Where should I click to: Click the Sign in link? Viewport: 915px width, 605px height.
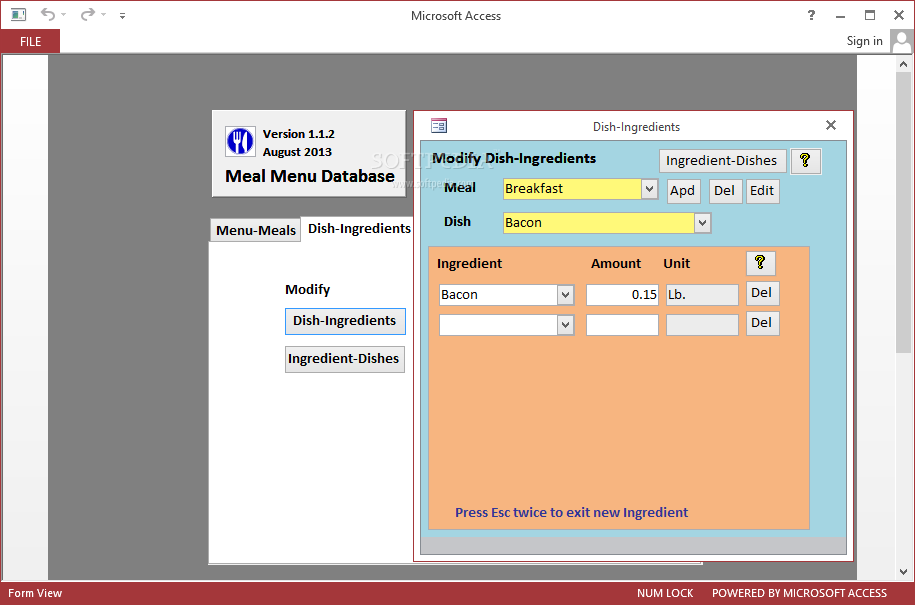pyautogui.click(x=864, y=41)
